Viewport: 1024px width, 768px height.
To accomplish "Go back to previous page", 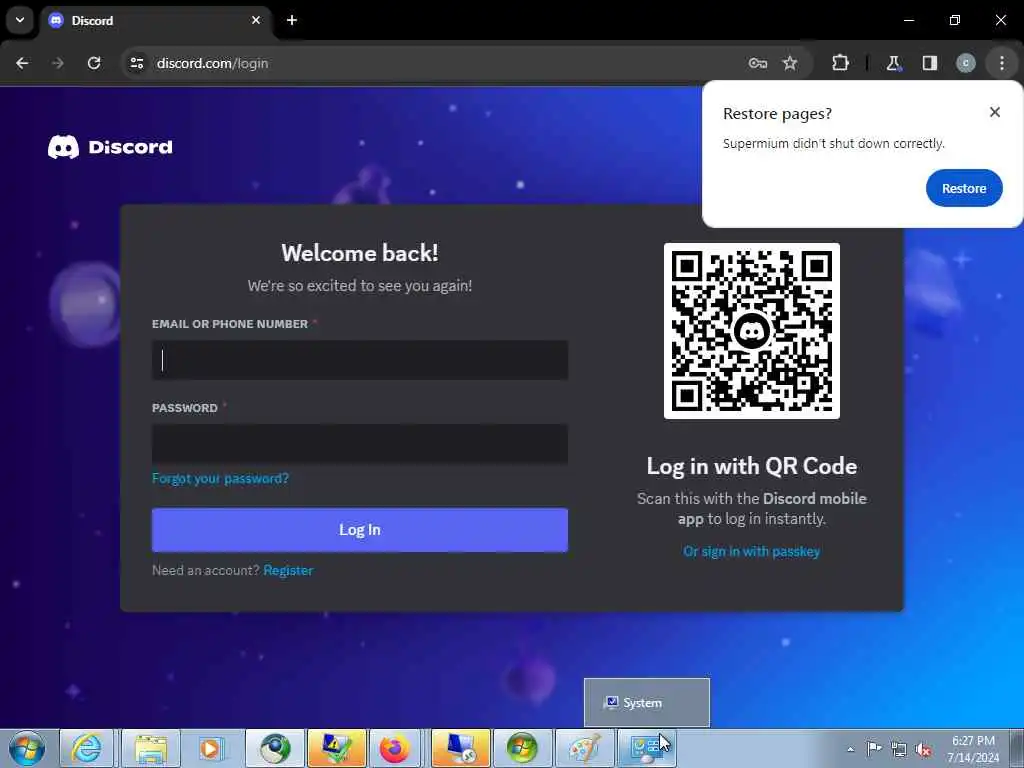I will pos(22,63).
